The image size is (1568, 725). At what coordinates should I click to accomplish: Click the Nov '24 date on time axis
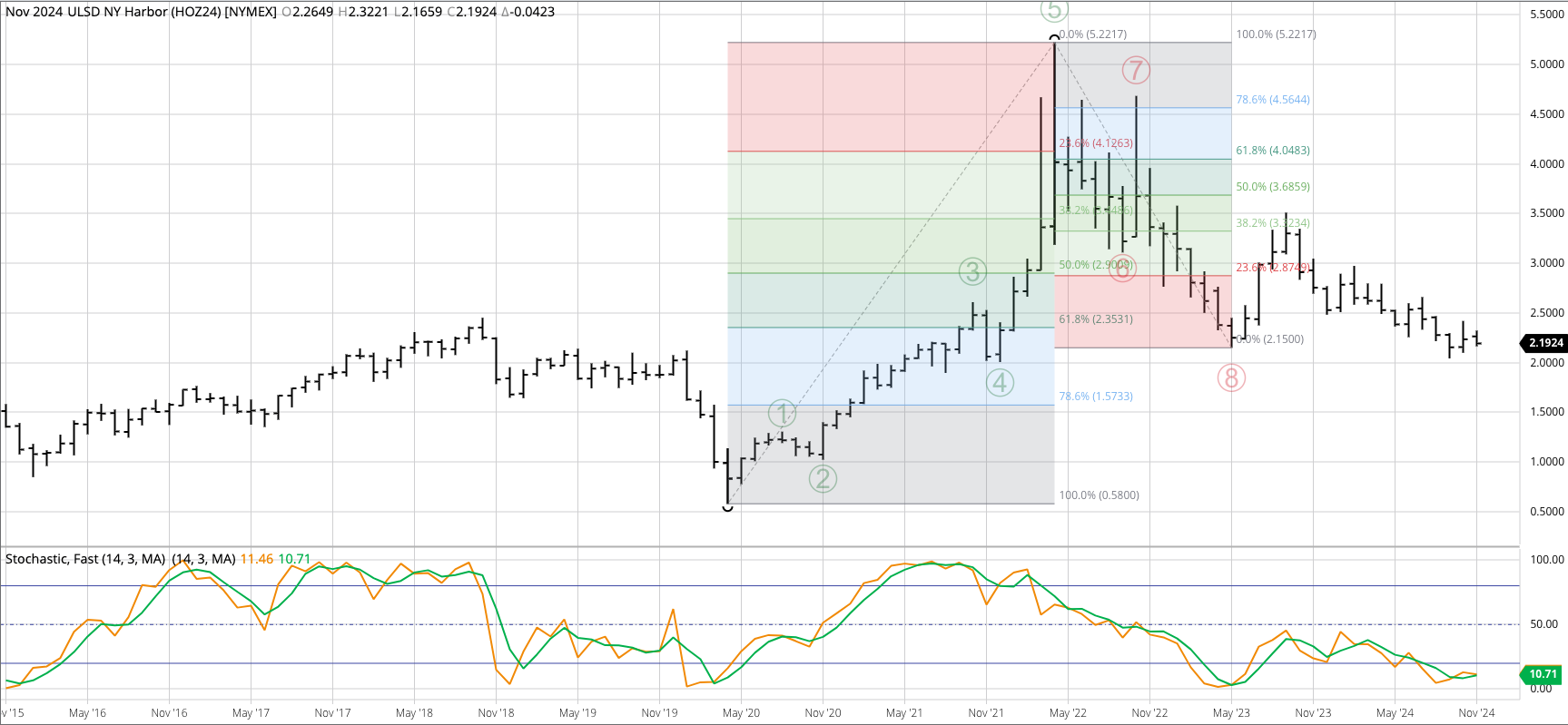[x=1476, y=713]
